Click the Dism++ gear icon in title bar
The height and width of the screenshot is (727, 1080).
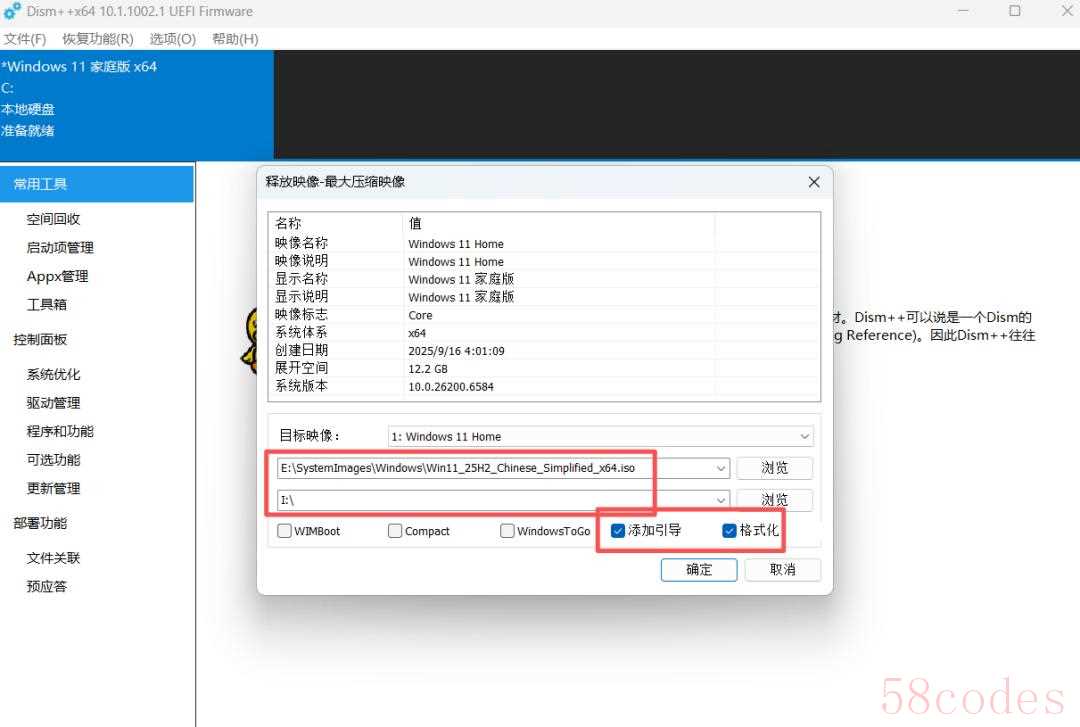(x=12, y=12)
